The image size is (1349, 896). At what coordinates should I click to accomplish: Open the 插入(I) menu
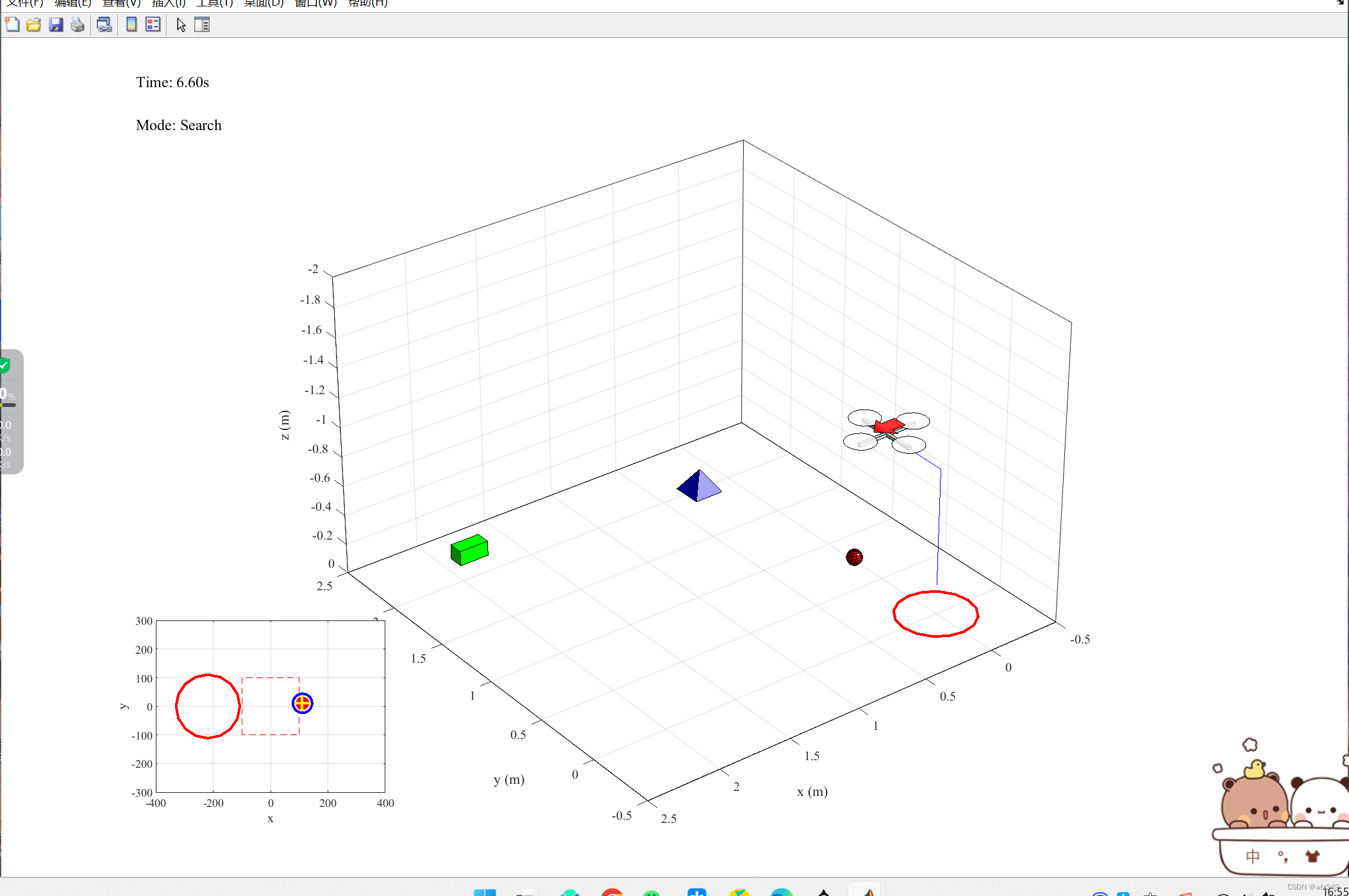tap(169, 3)
